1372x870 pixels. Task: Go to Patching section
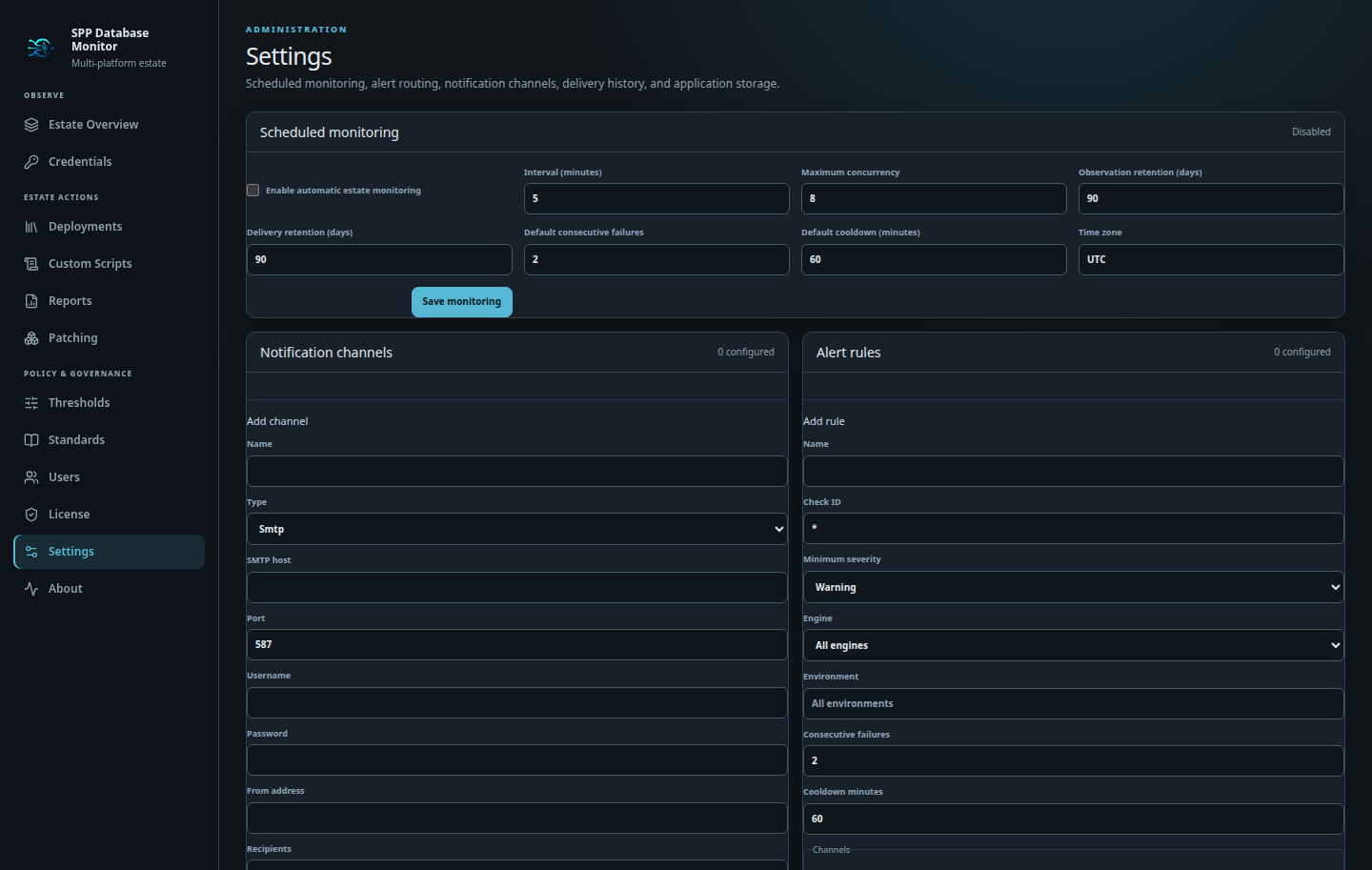pyautogui.click(x=110, y=338)
